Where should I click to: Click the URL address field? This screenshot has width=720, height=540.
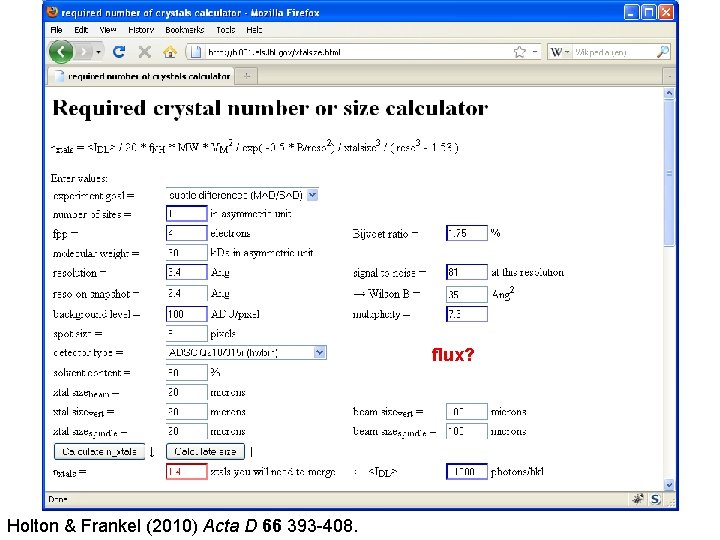358,52
